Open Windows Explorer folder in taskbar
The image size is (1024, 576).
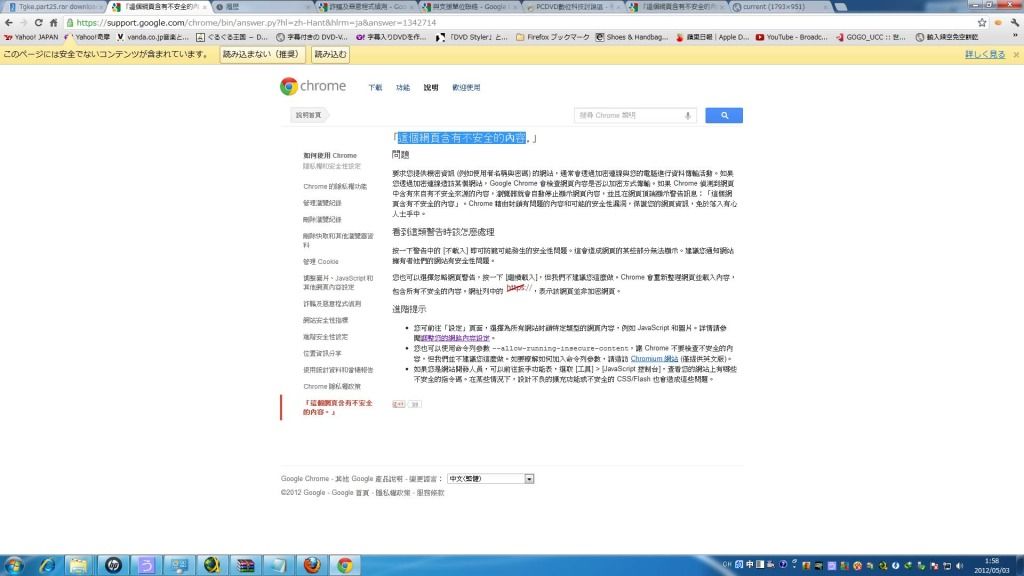point(79,565)
